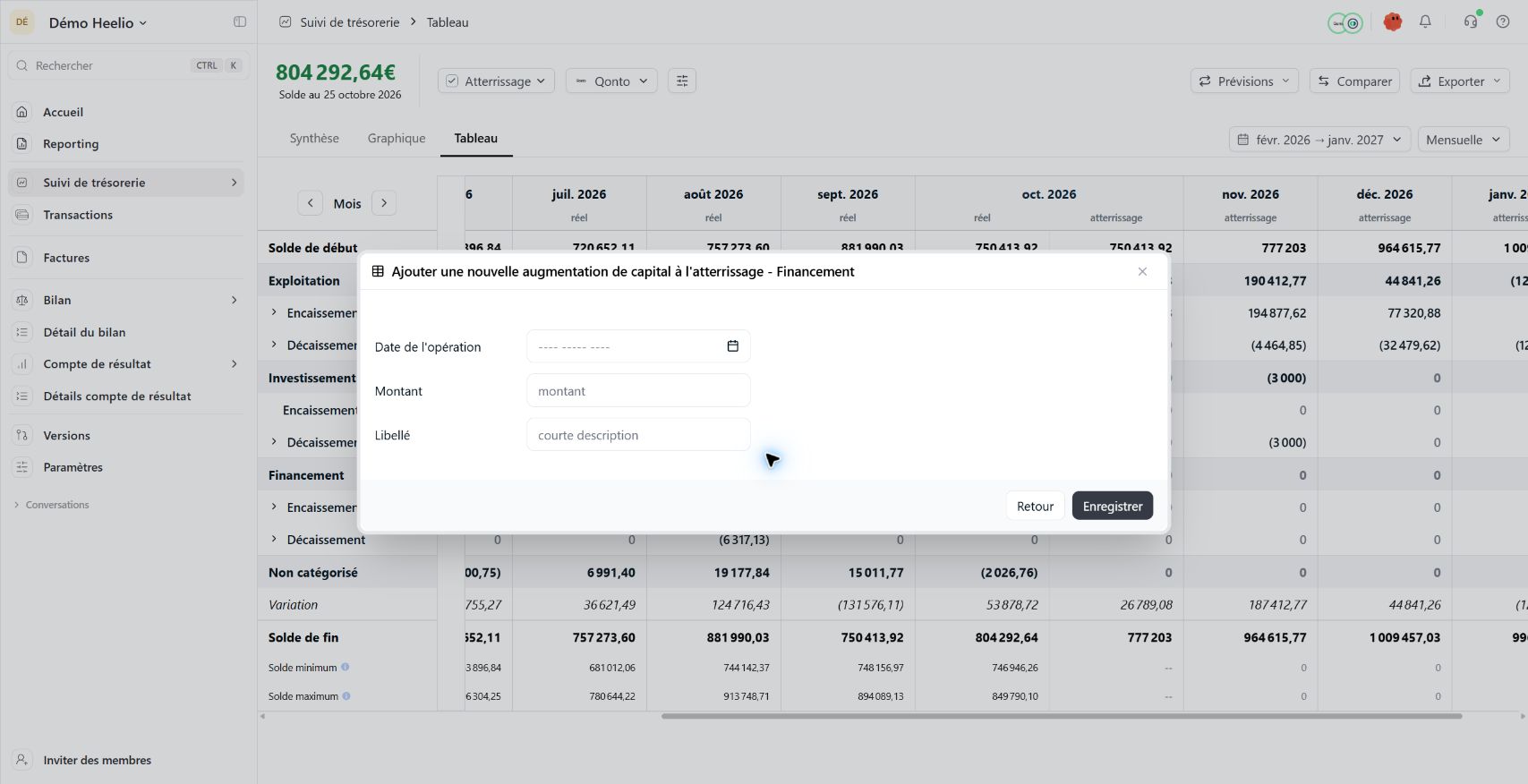Image resolution: width=1528 pixels, height=784 pixels.
Task: Toggle the sidebar collapse icon
Action: pyautogui.click(x=240, y=22)
